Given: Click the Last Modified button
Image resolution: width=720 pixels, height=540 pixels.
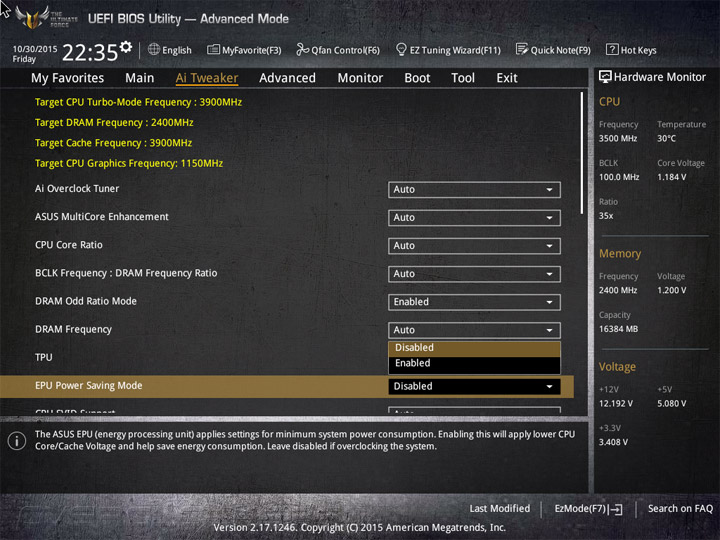Looking at the screenshot, I should [500, 509].
